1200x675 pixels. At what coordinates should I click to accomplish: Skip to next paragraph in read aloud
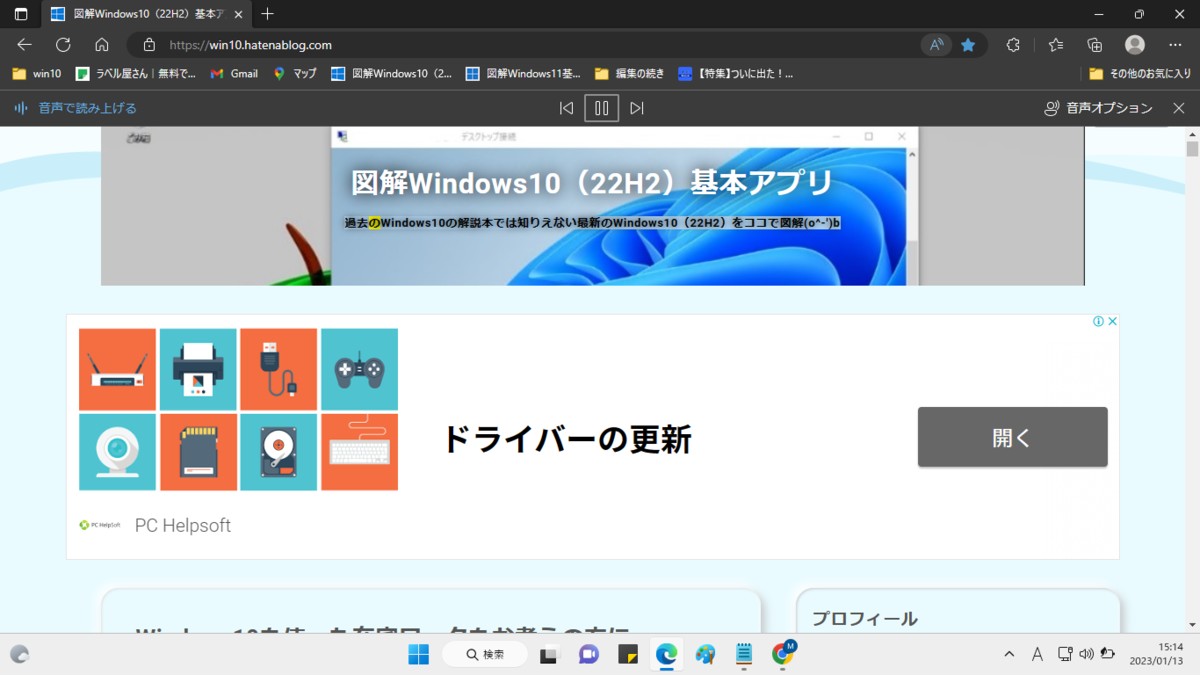[637, 108]
